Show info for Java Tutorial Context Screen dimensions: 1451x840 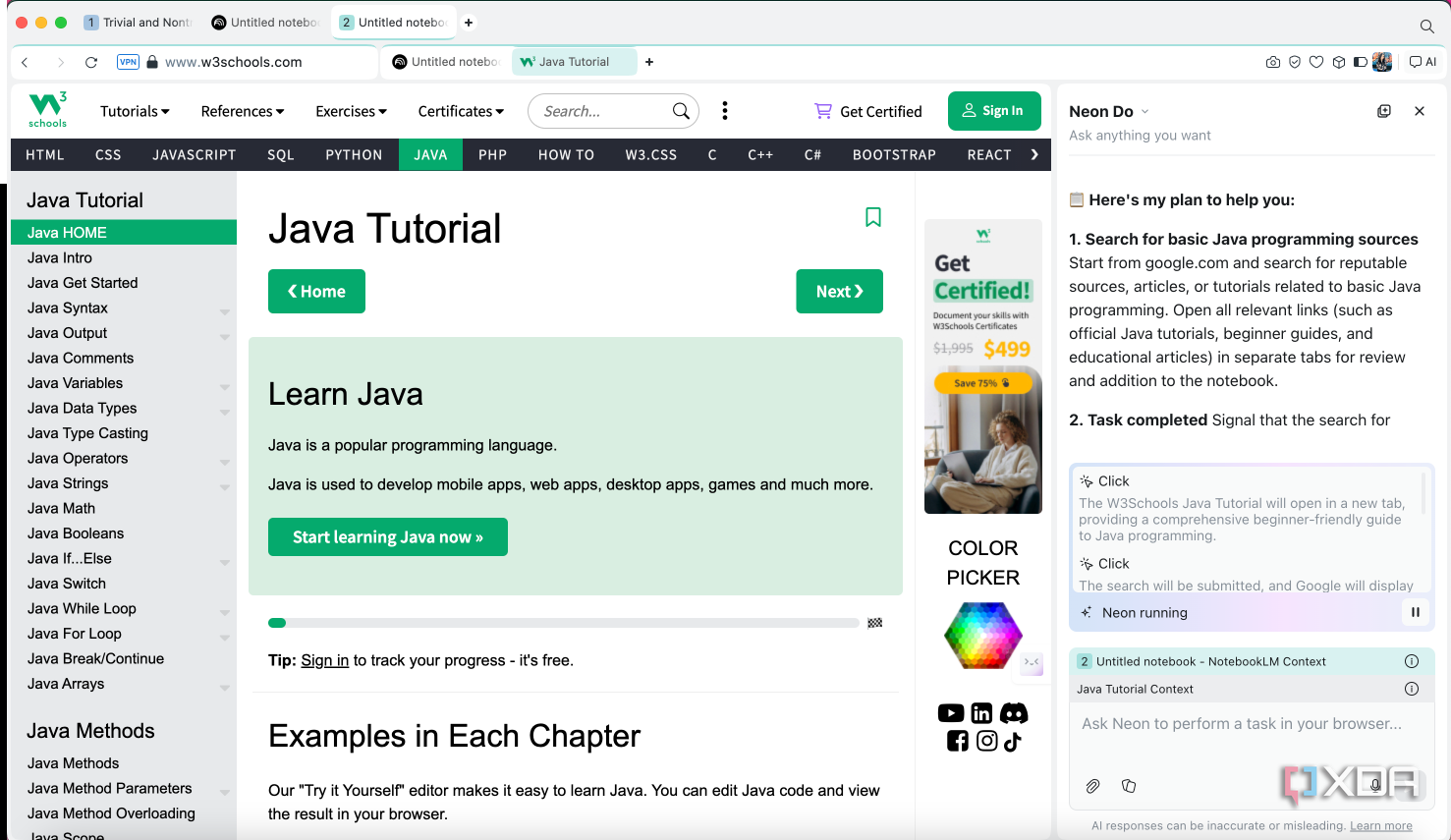(1412, 689)
